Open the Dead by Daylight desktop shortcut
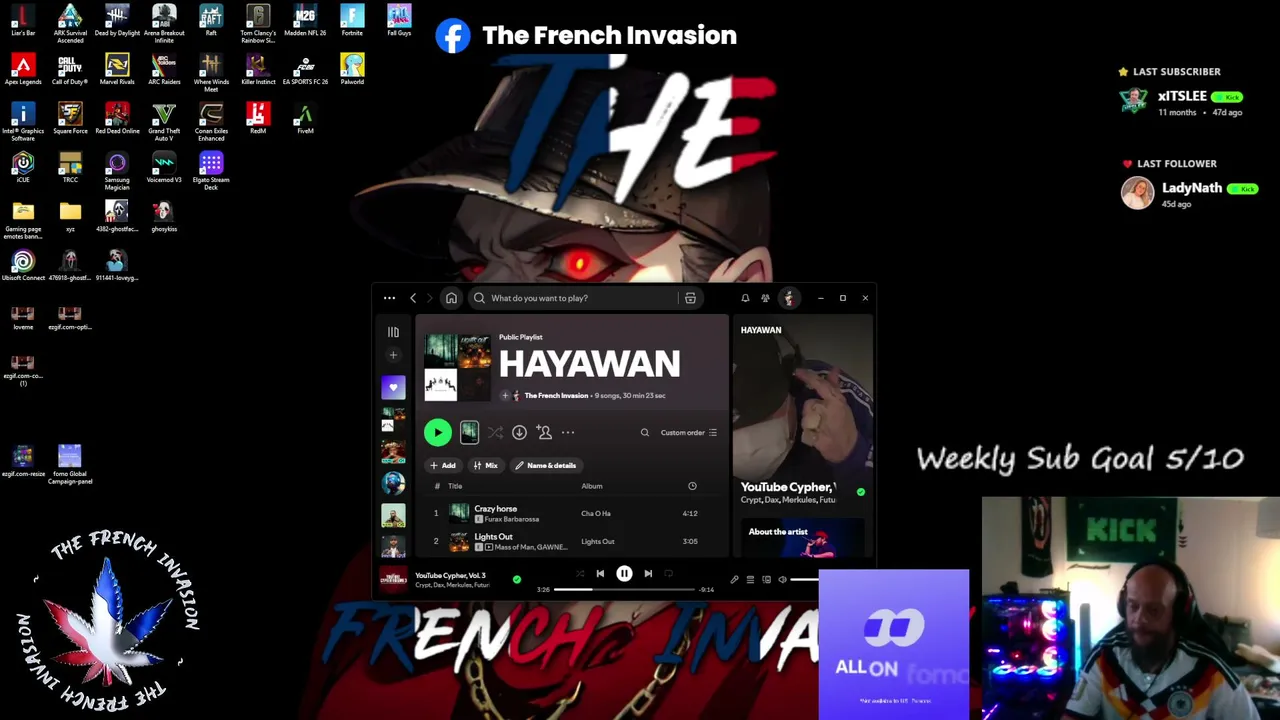The height and width of the screenshot is (720, 1280). tap(117, 22)
